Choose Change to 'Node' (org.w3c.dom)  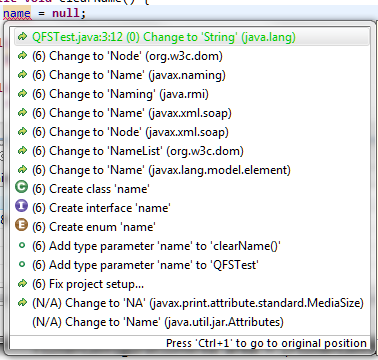point(127,56)
